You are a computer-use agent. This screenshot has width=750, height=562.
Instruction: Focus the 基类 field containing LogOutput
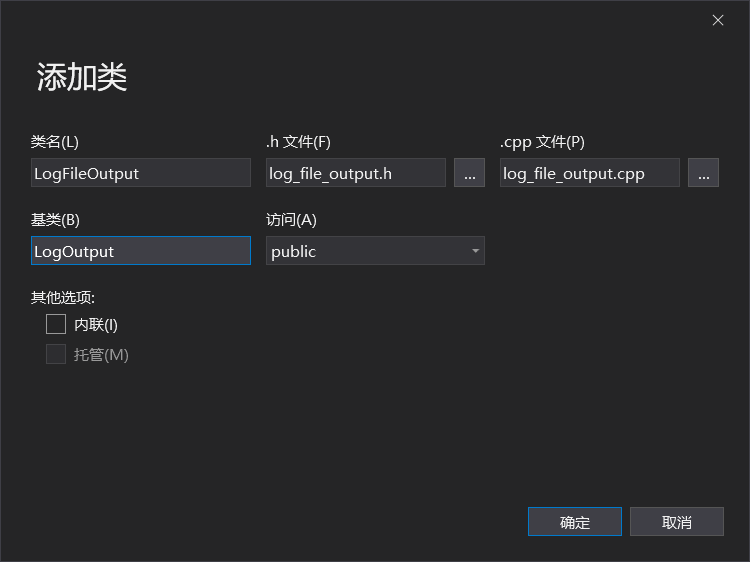(x=140, y=251)
